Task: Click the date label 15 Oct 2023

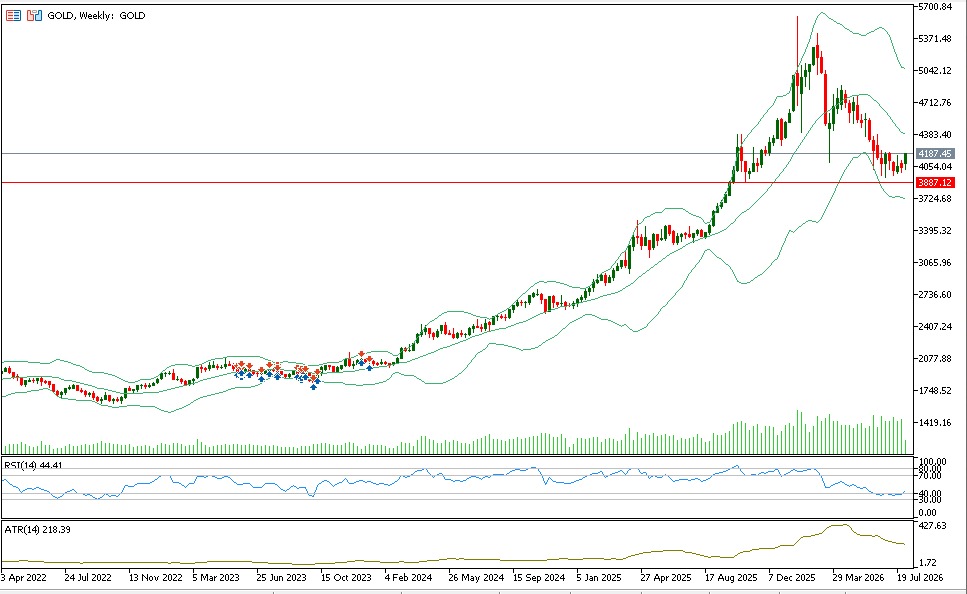Action: (x=346, y=578)
